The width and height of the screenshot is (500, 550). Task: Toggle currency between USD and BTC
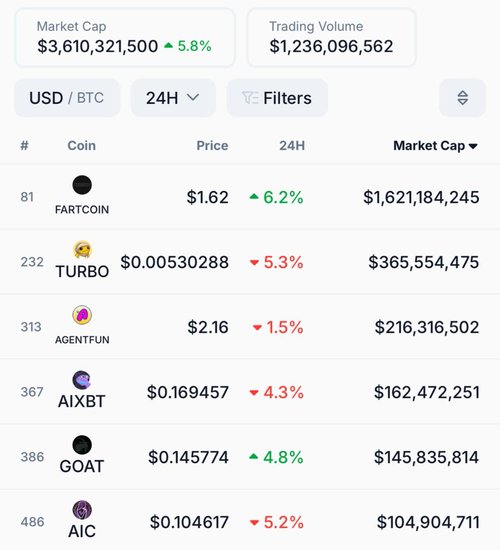[x=67, y=98]
